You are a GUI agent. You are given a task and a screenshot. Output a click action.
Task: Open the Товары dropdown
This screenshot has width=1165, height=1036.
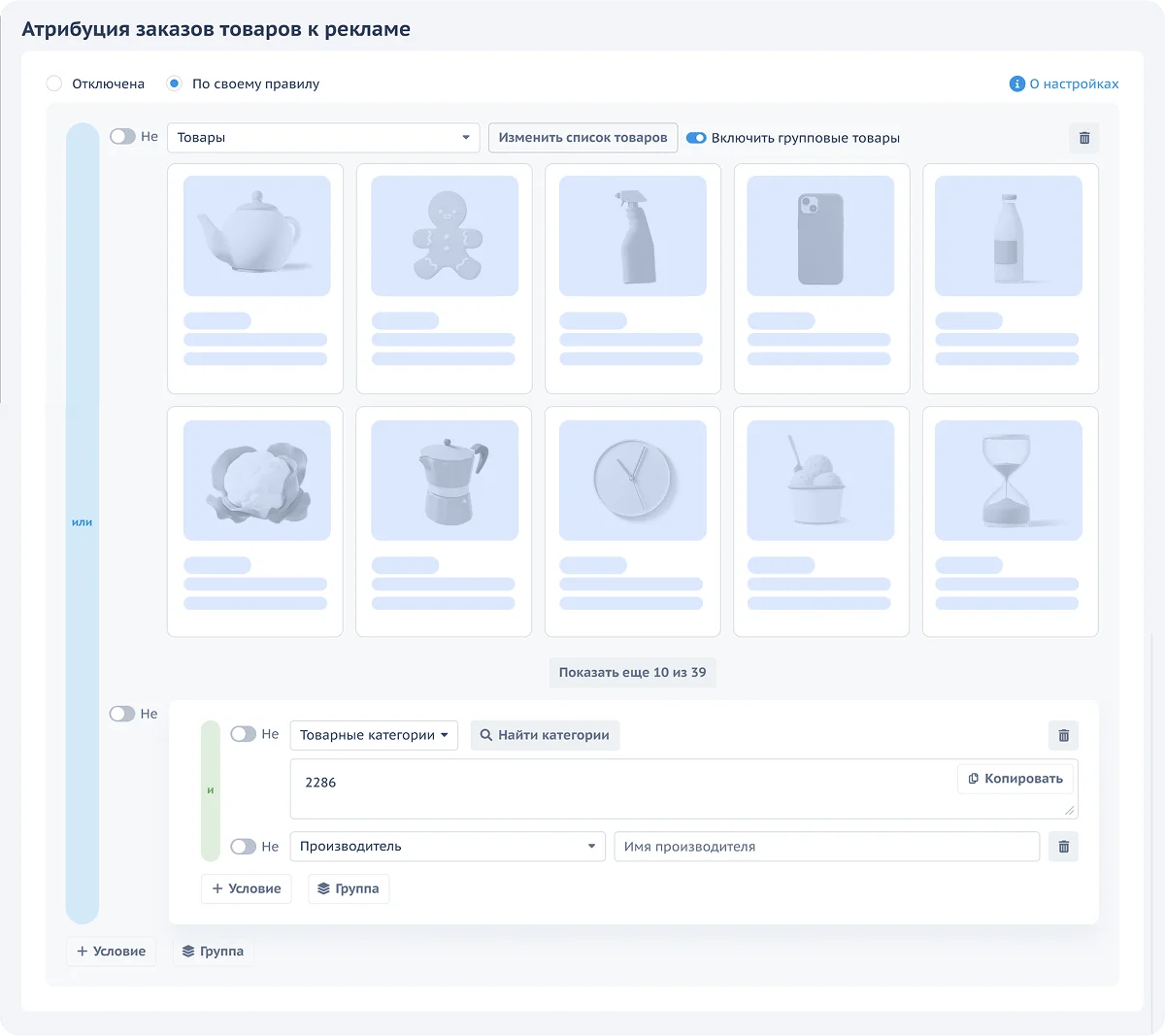click(323, 138)
